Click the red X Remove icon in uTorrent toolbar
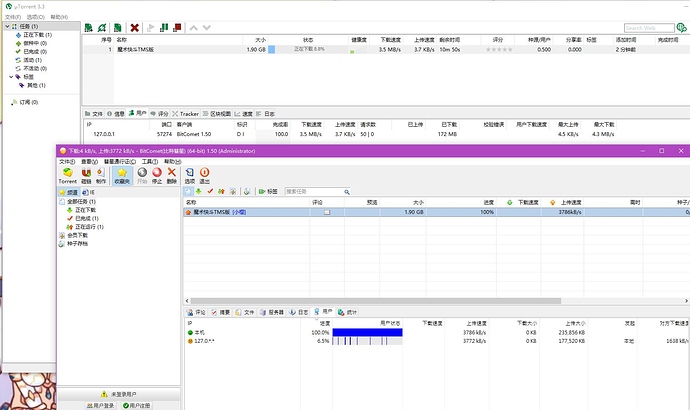The image size is (690, 410). 135,28
